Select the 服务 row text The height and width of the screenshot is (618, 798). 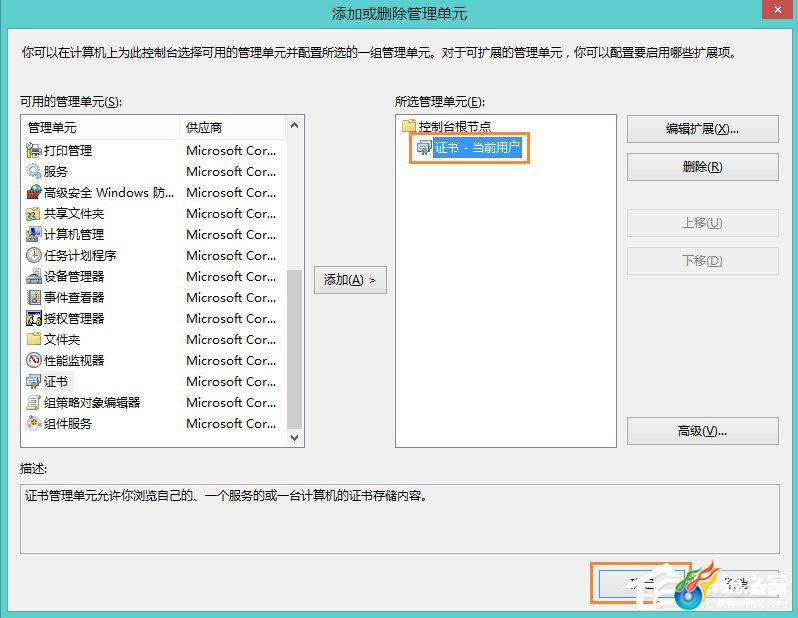point(55,171)
